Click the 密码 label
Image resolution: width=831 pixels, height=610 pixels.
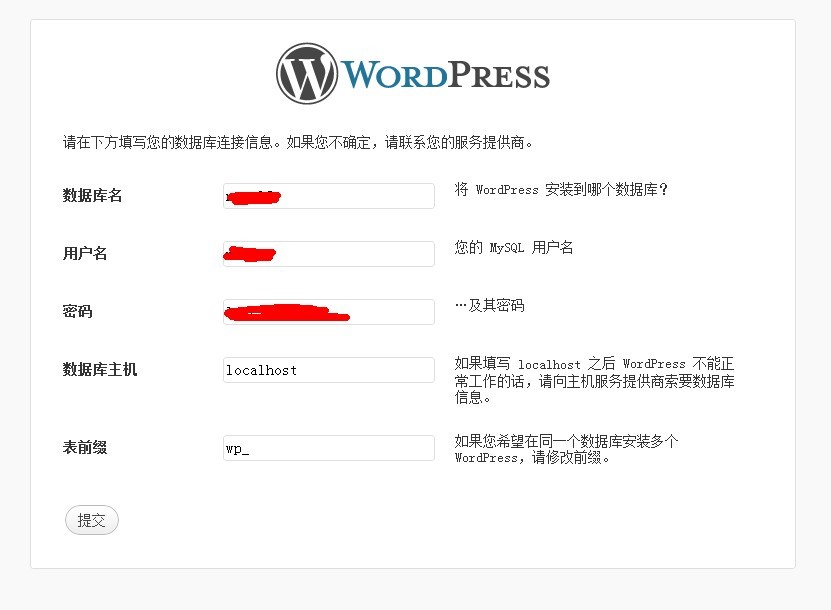click(77, 311)
